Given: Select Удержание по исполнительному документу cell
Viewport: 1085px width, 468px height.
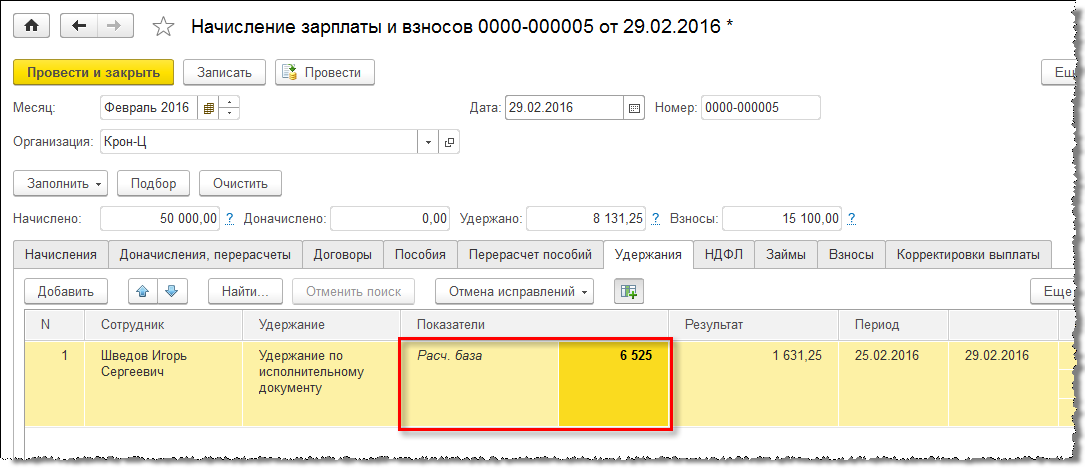Looking at the screenshot, I should [321, 384].
